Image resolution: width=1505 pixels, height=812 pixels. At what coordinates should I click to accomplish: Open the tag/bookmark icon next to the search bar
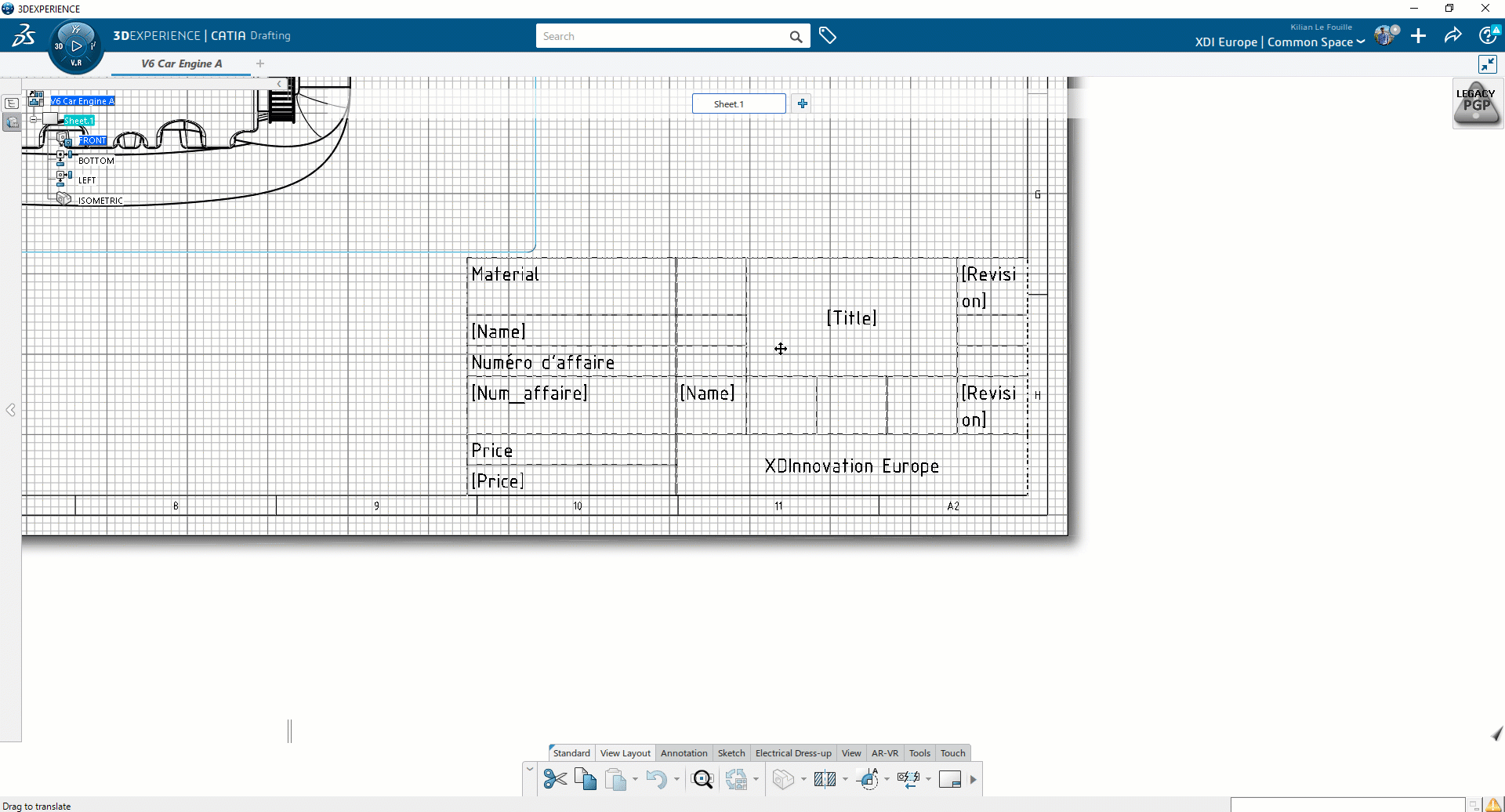(829, 35)
